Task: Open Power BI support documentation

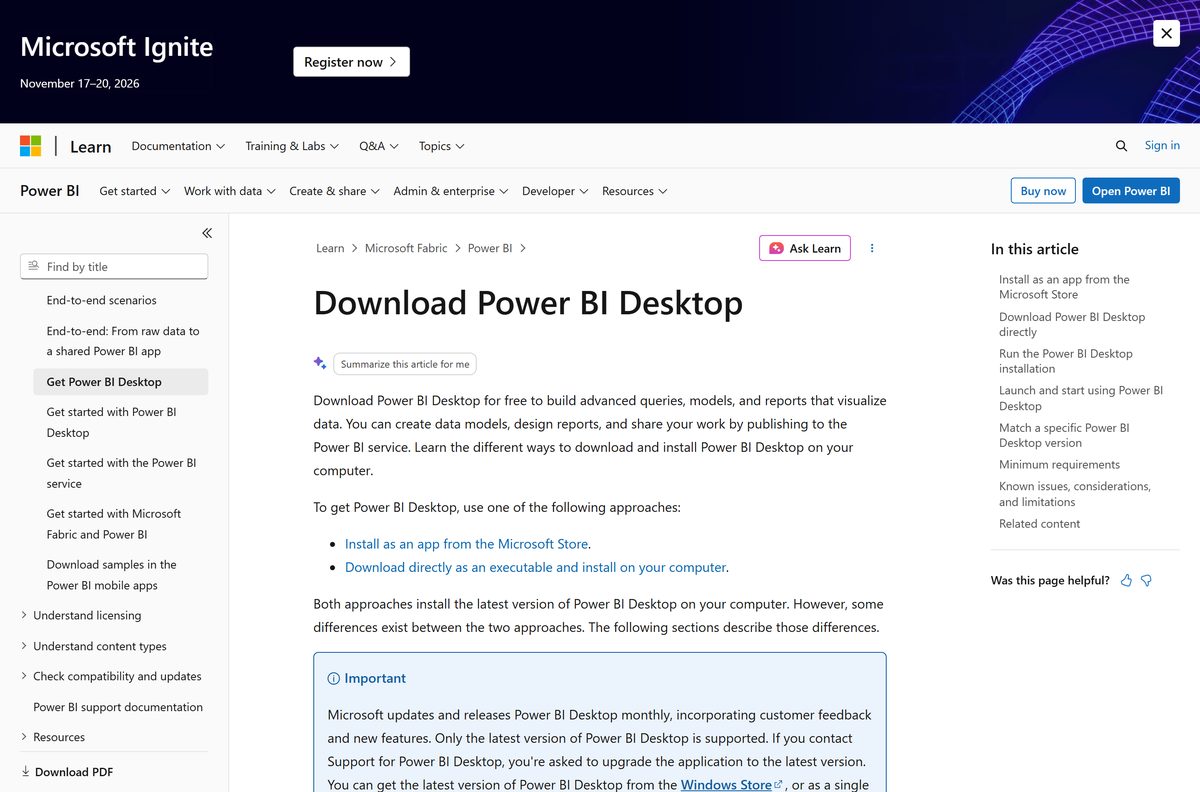Action: click(118, 707)
